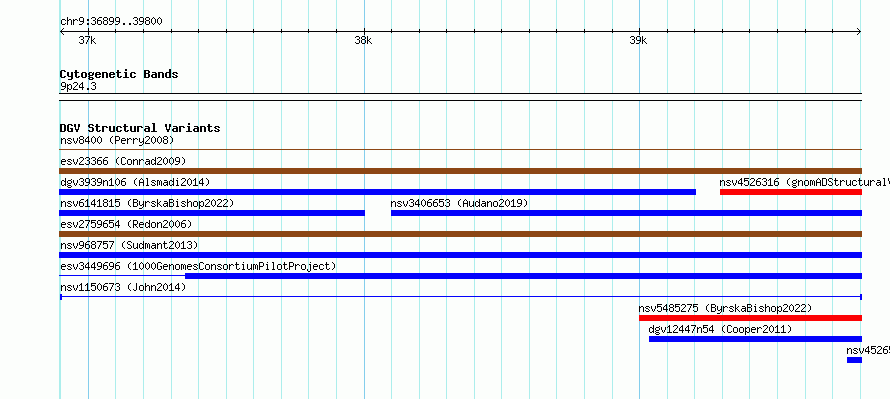Select the blue nsv6141815 variant bar
Image resolution: width=890 pixels, height=399 pixels.
pyautogui.click(x=212, y=213)
